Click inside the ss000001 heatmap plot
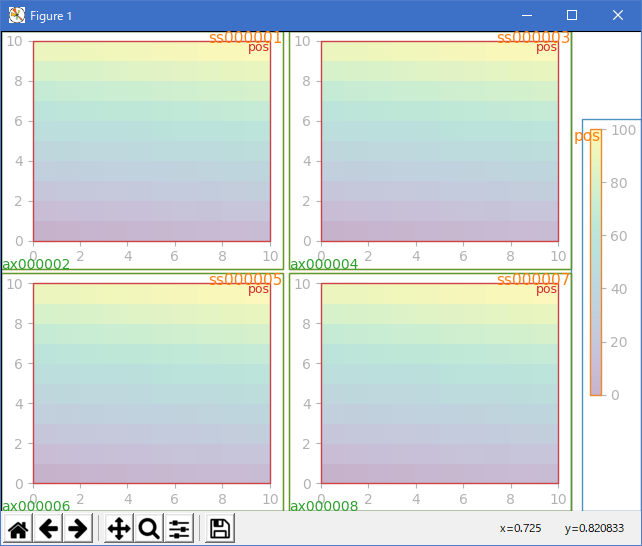Screen dimensions: 642x546 tap(152, 141)
